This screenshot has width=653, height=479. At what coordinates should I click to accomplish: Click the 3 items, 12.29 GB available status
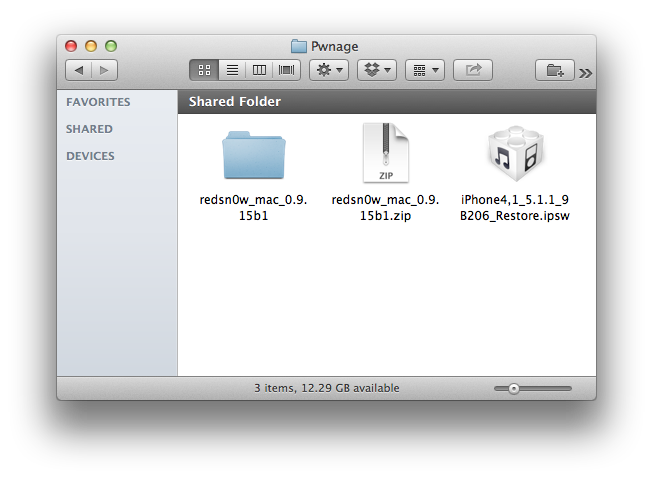pos(327,388)
